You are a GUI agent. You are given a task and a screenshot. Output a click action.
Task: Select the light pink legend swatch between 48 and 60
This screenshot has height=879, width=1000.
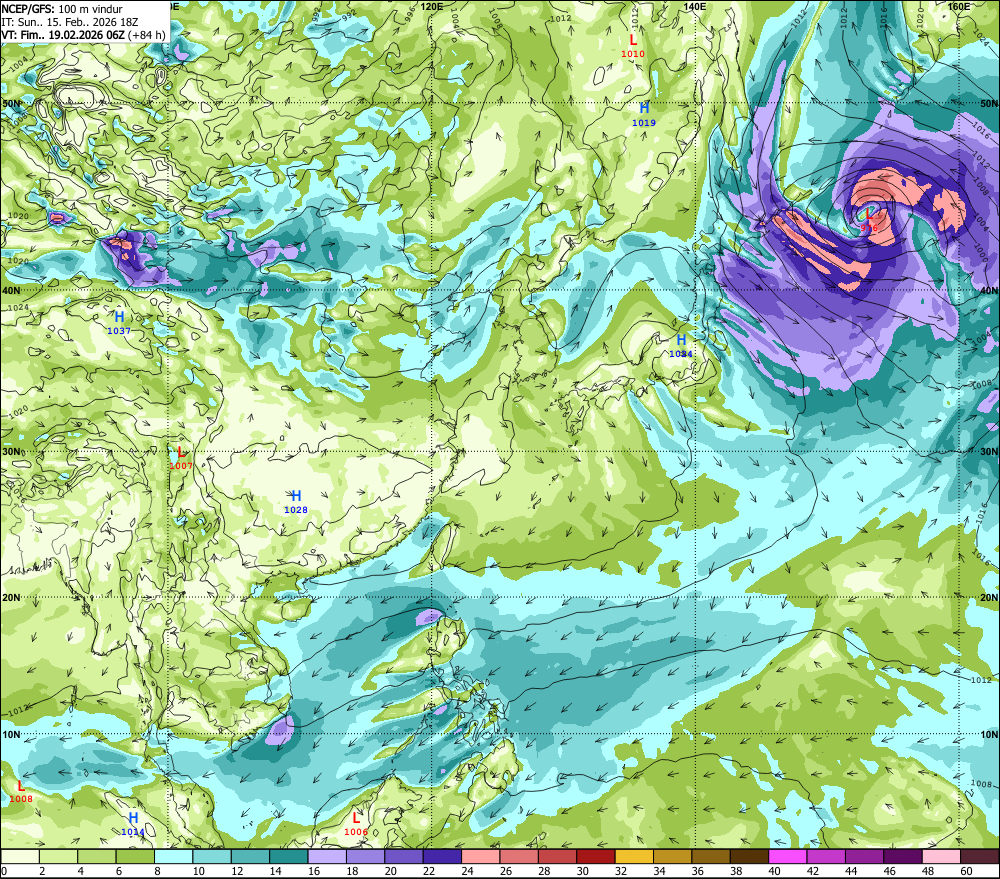pos(942,856)
